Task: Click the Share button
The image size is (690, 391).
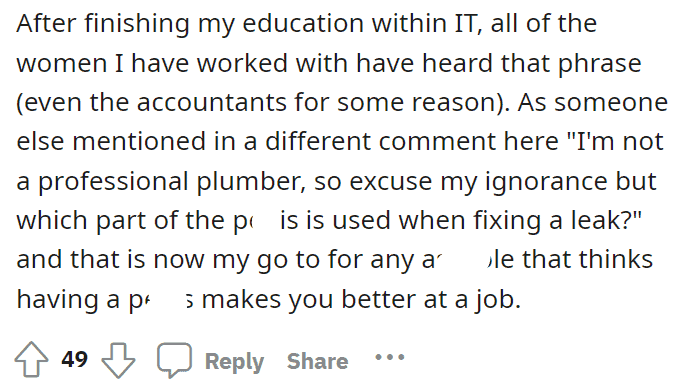Action: click(x=317, y=361)
